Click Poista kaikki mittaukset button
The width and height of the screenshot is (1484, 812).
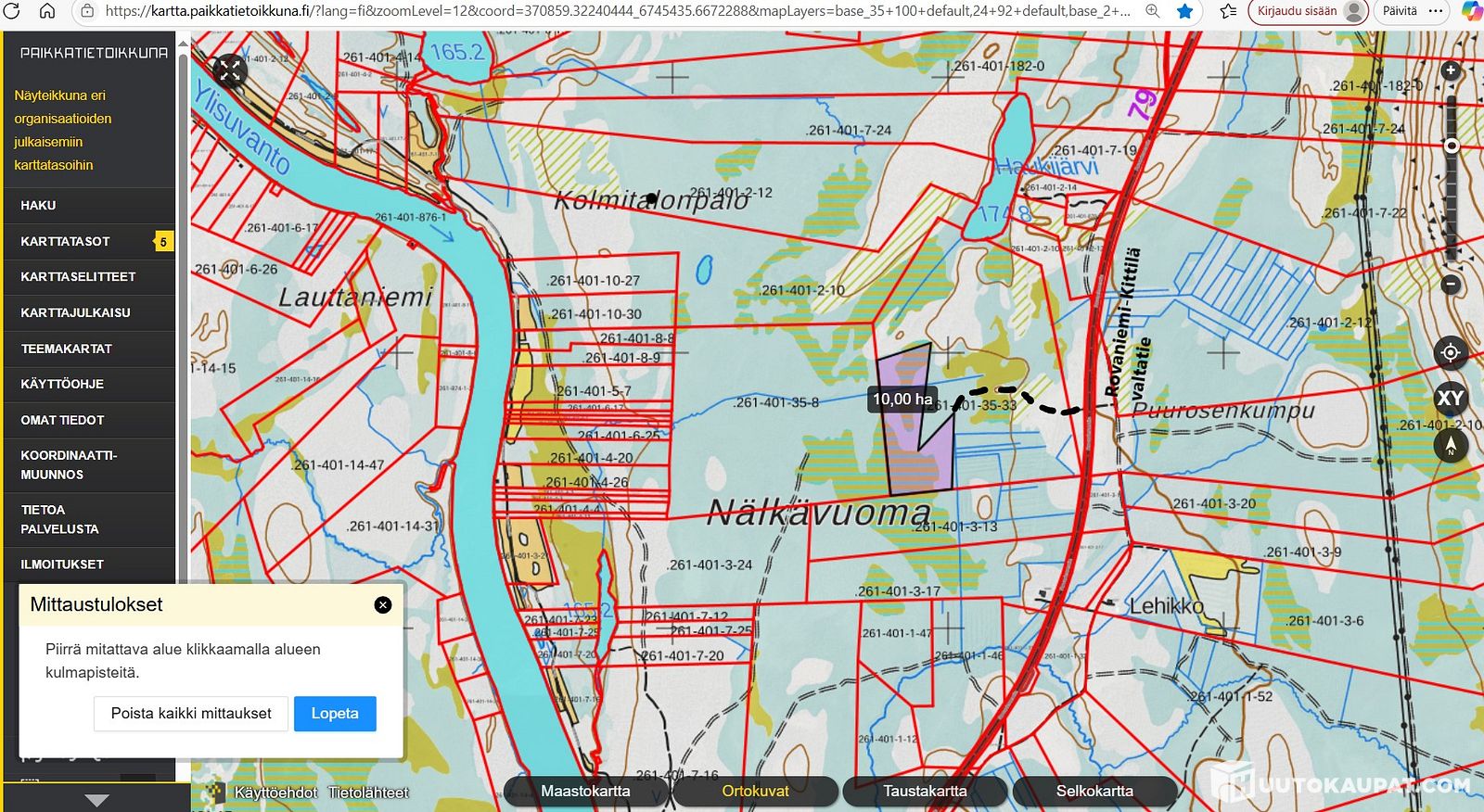coord(191,714)
